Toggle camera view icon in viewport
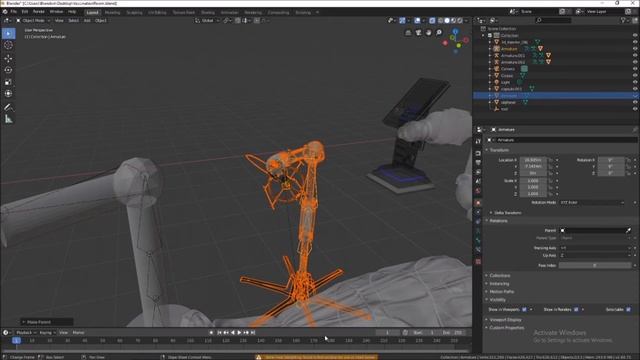640x360 pixels. tap(418, 33)
